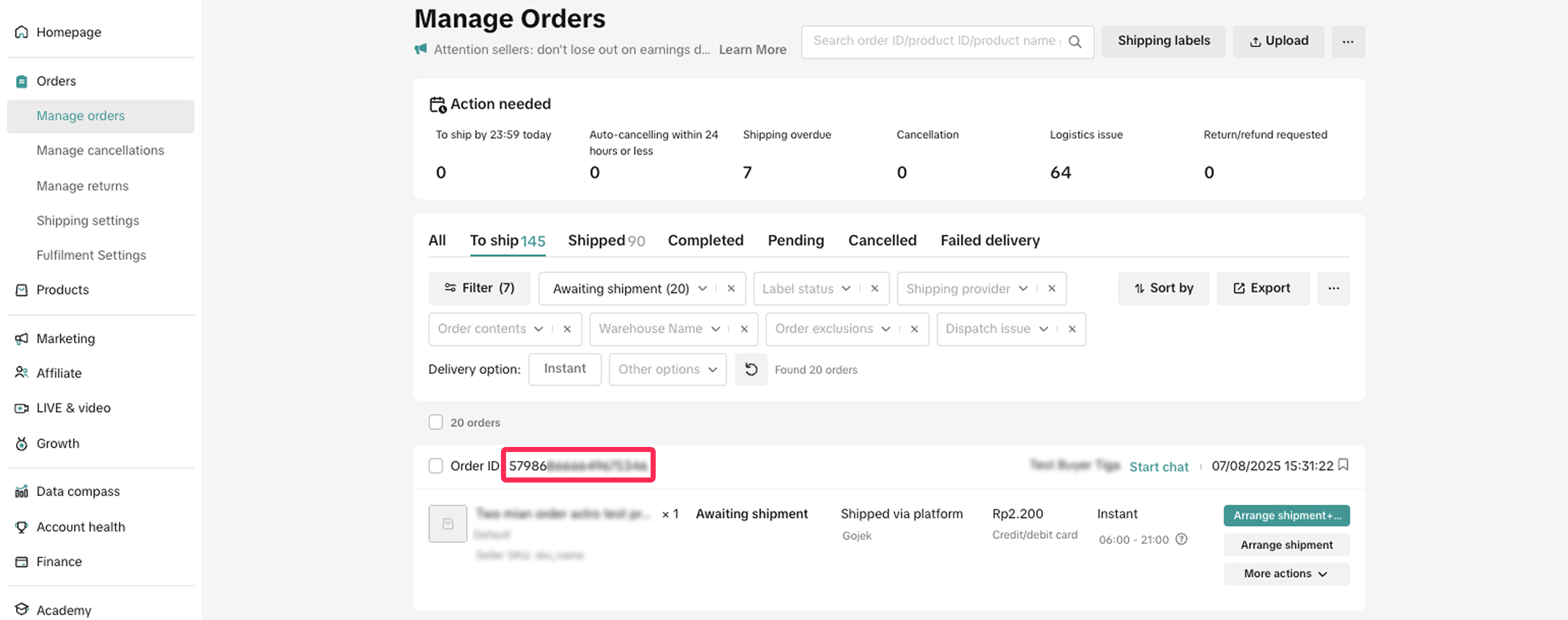The height and width of the screenshot is (620, 1568).
Task: Click the search magnifier icon
Action: point(1075,41)
